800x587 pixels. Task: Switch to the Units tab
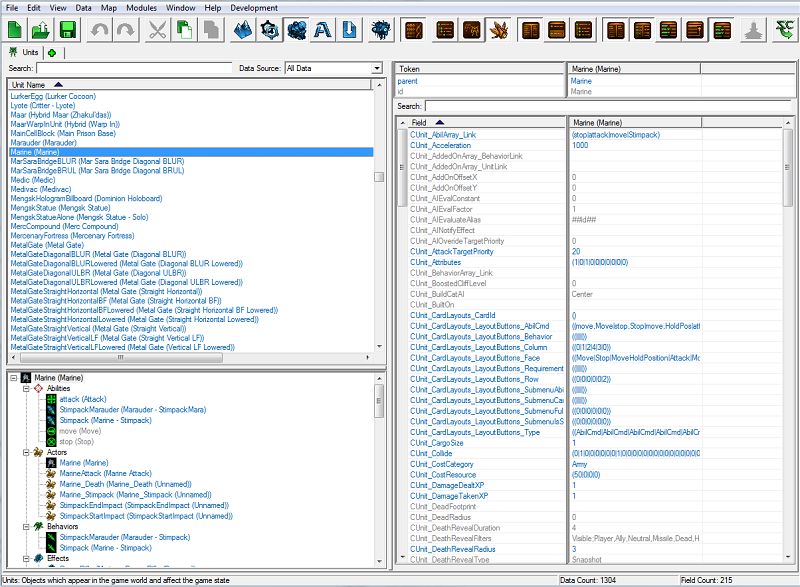click(24, 53)
